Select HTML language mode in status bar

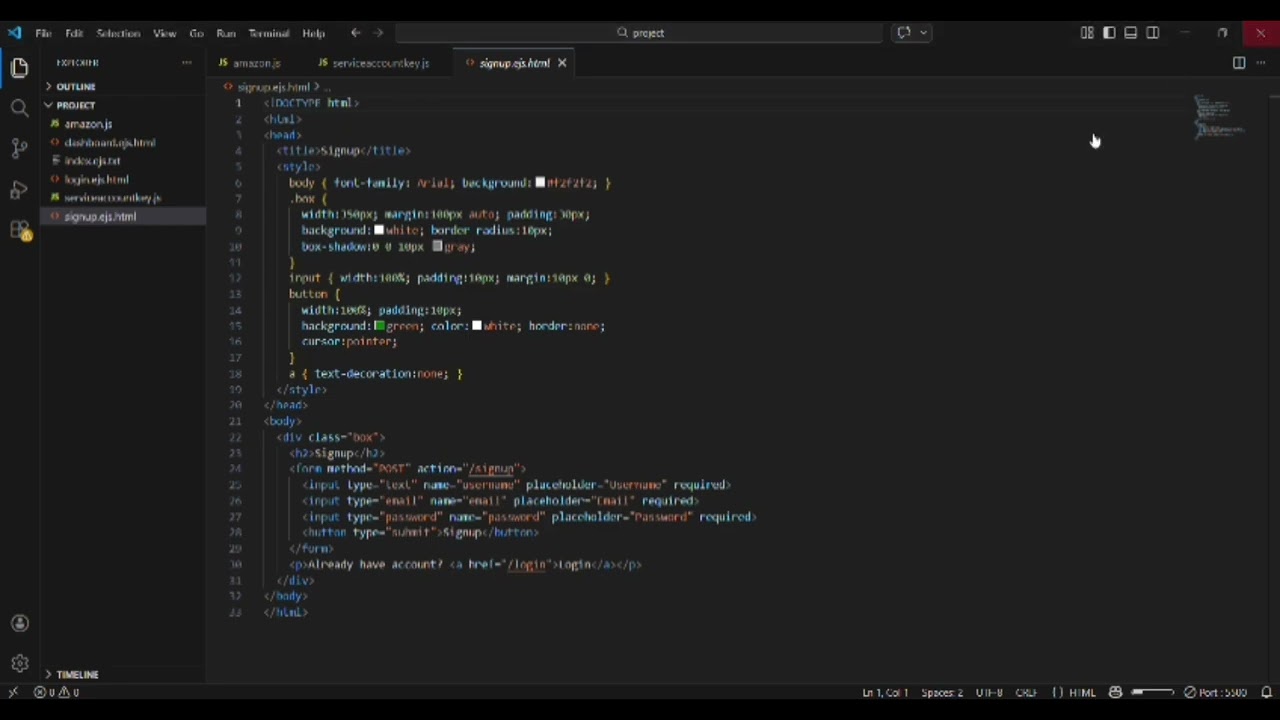click(1083, 692)
